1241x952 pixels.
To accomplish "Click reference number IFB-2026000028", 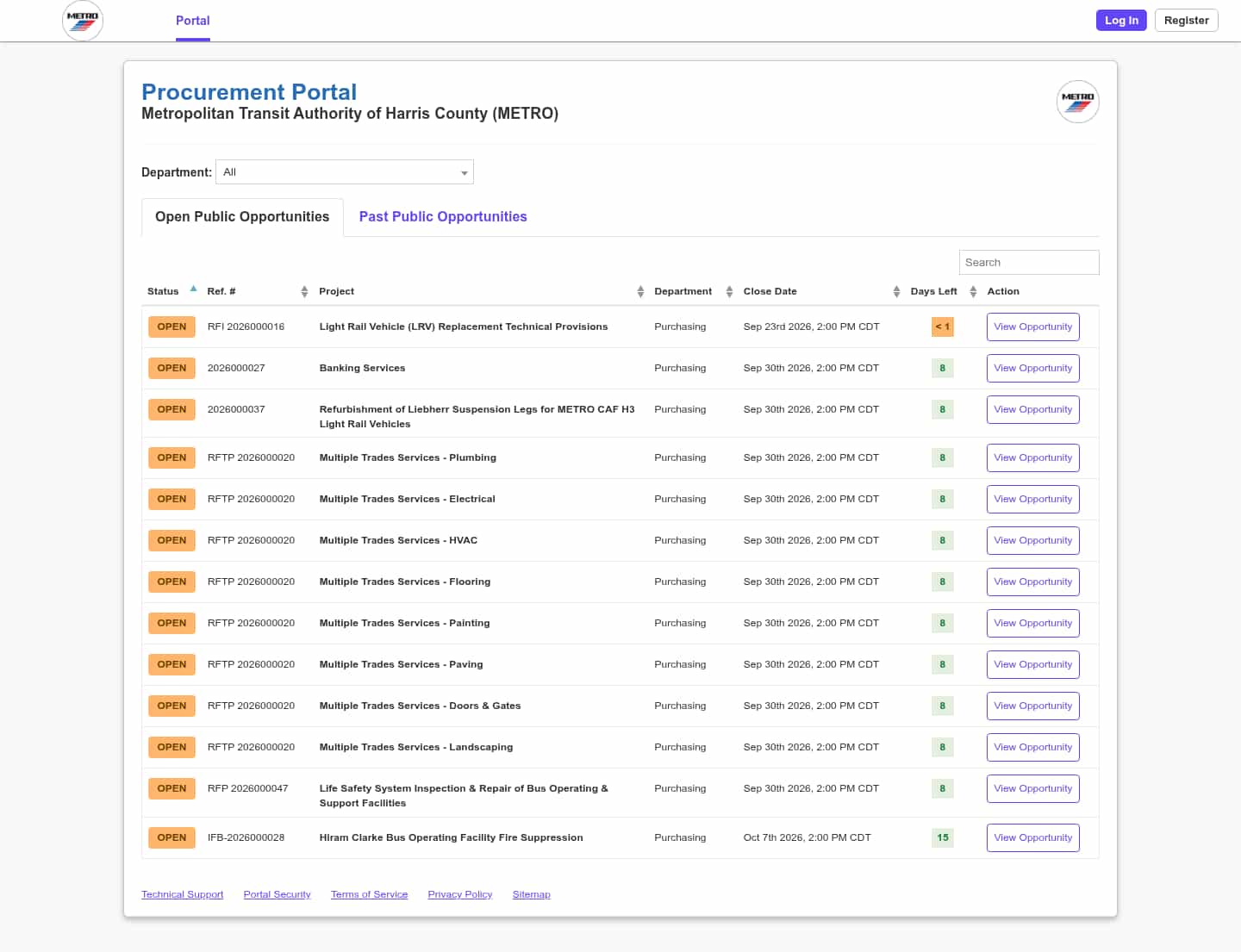I will (x=246, y=838).
